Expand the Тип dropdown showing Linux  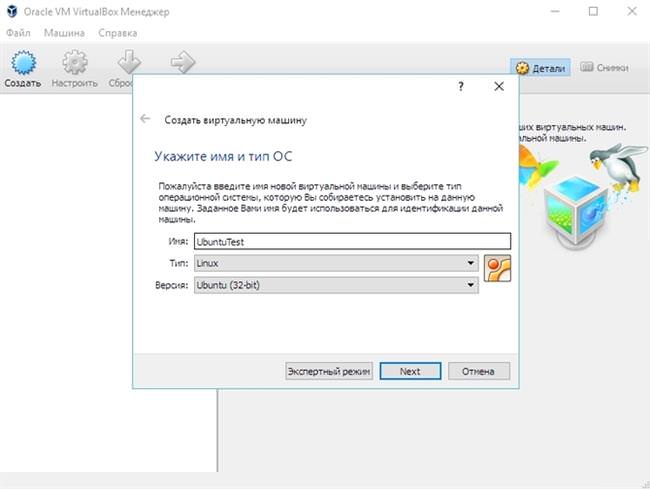pos(336,263)
